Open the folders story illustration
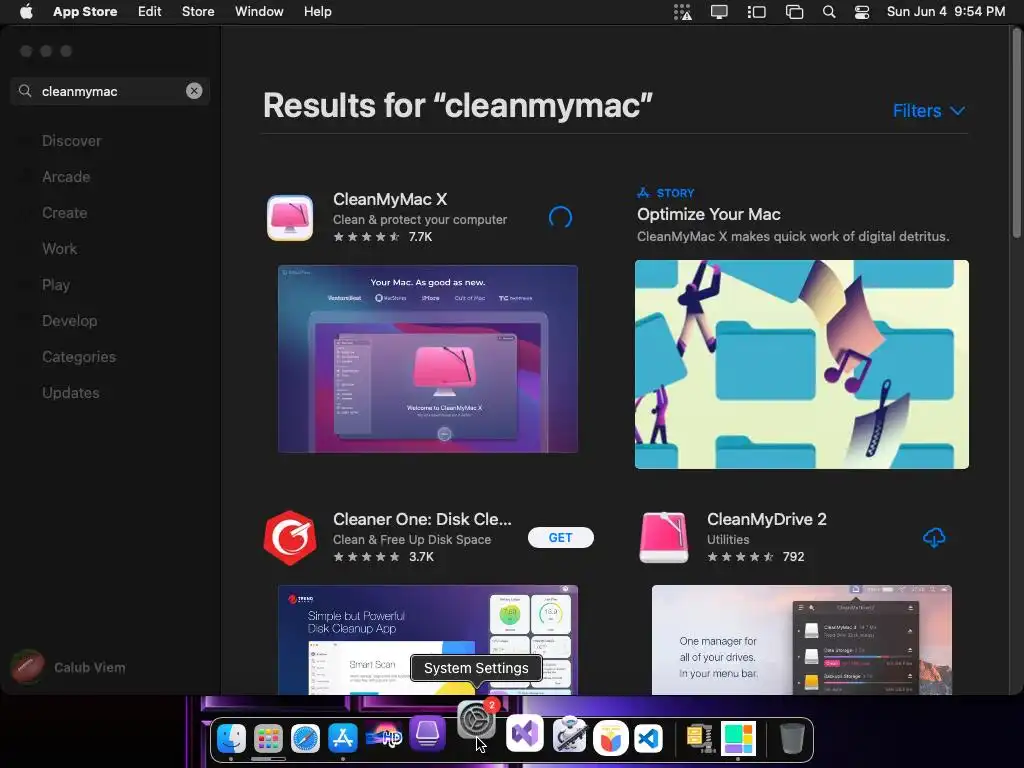Image resolution: width=1024 pixels, height=768 pixels. pyautogui.click(x=801, y=364)
